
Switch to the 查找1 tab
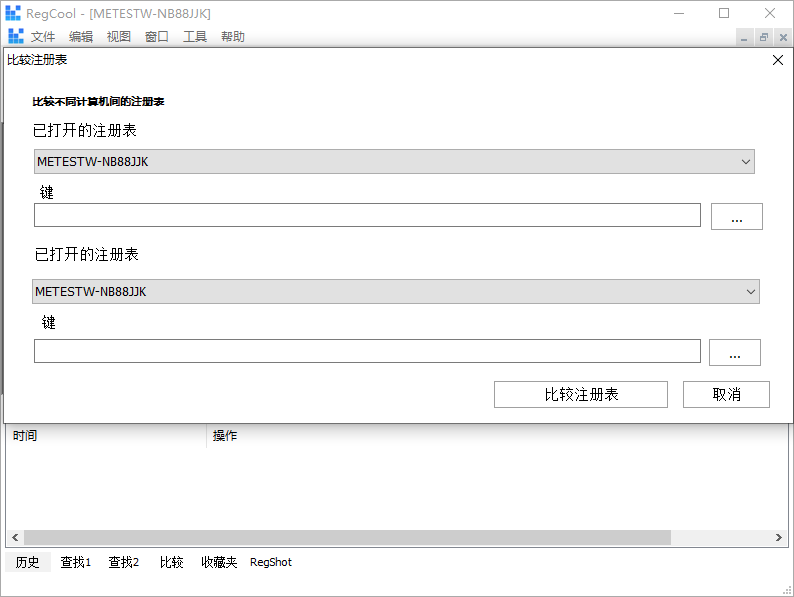(x=75, y=562)
